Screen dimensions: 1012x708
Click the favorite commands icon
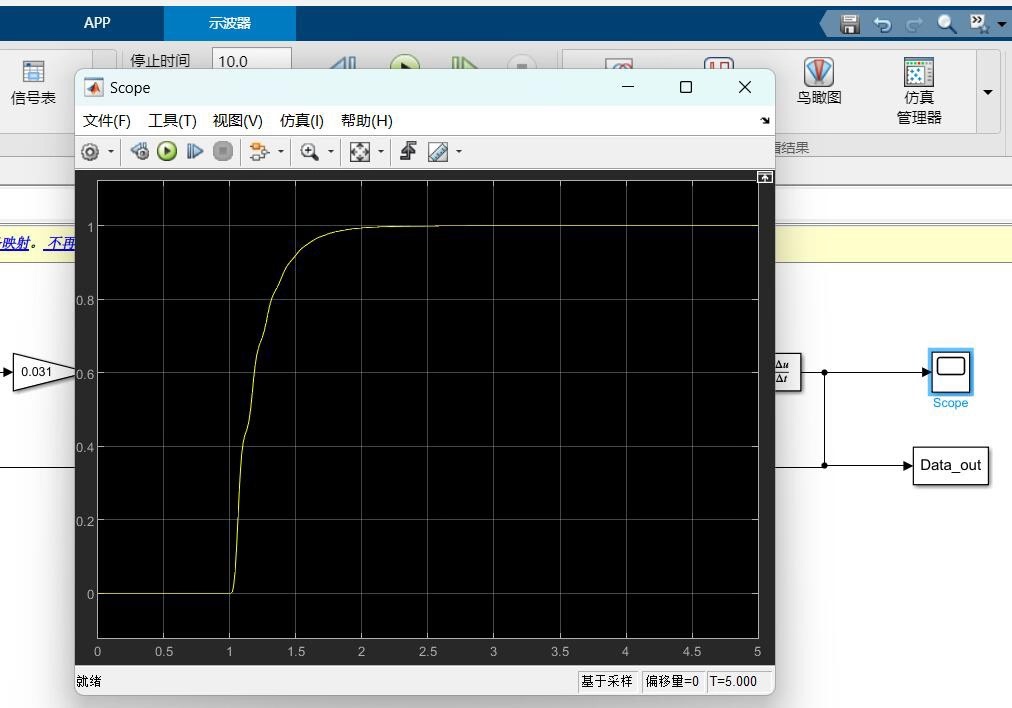[x=978, y=24]
